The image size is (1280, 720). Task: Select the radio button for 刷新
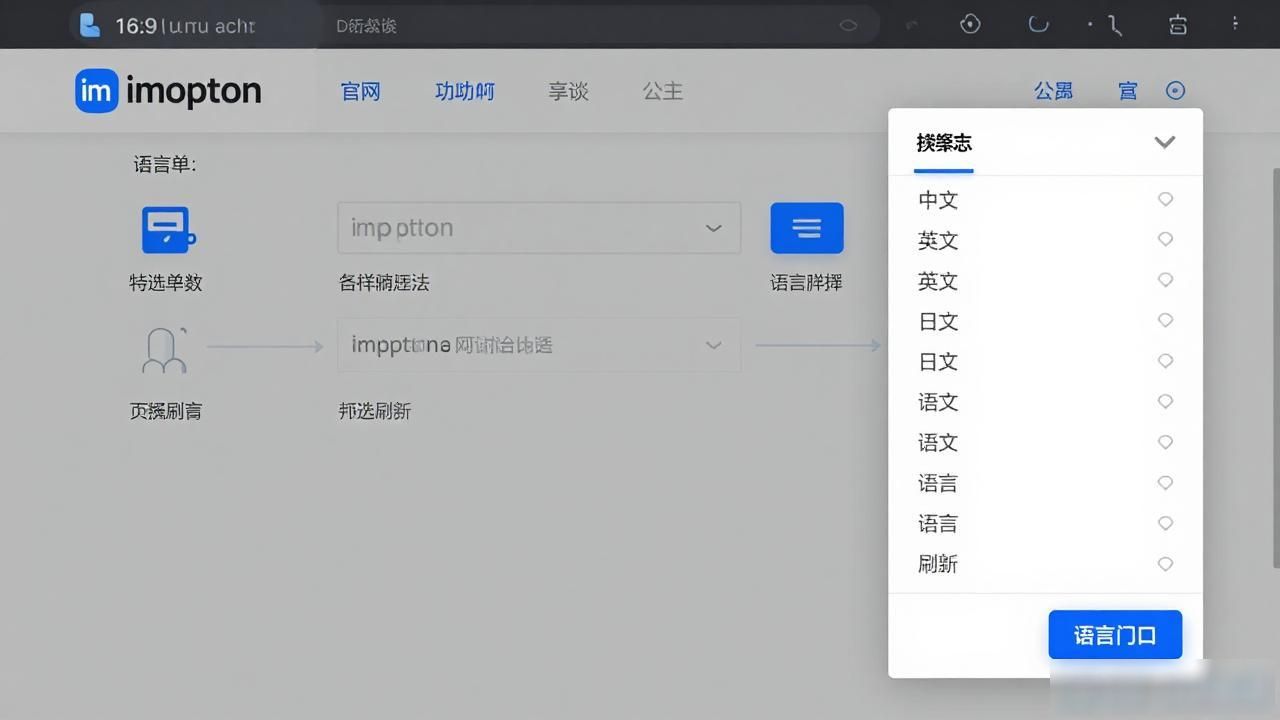pyautogui.click(x=1165, y=564)
